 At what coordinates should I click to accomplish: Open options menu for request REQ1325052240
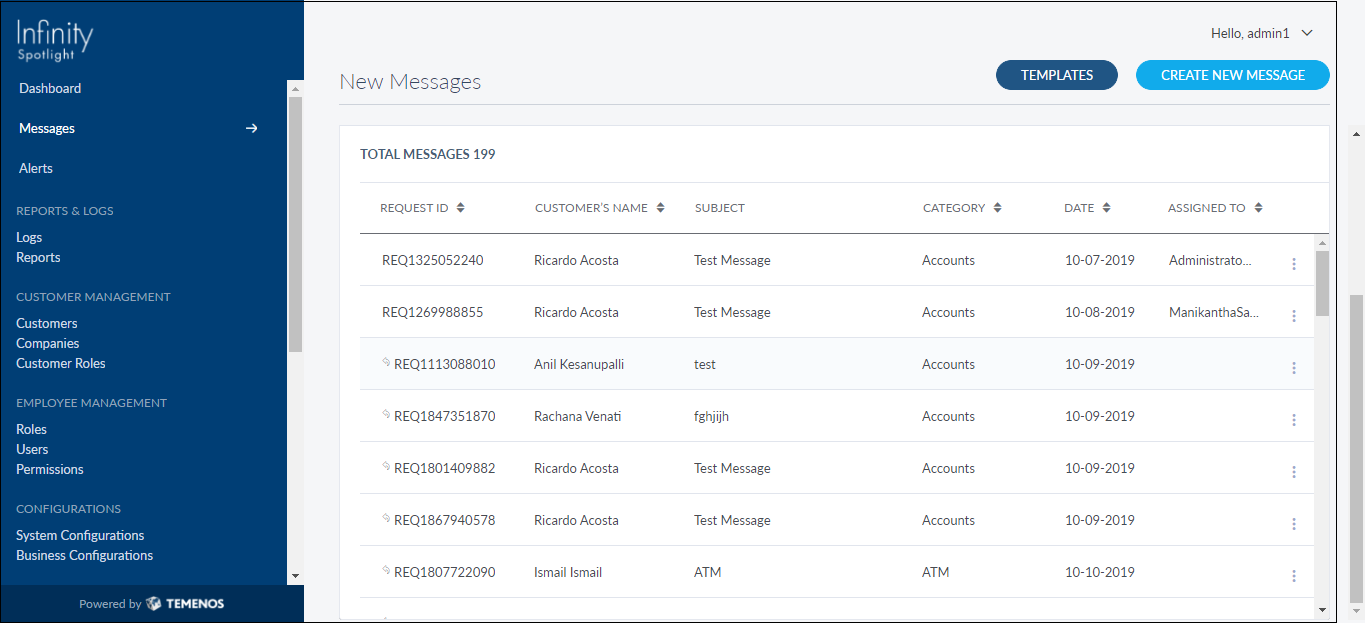pyautogui.click(x=1293, y=264)
